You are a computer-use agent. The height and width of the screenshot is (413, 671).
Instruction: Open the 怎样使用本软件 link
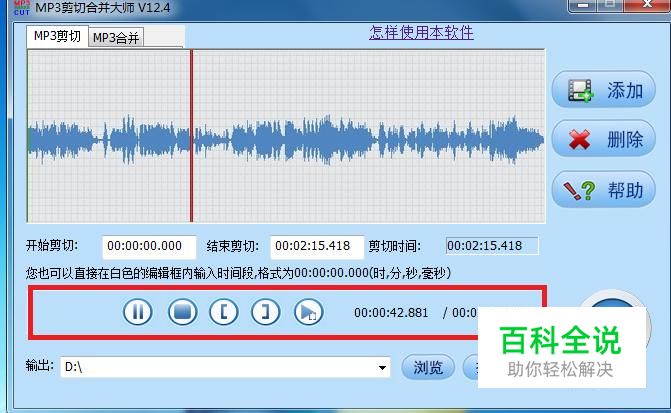[x=421, y=33]
